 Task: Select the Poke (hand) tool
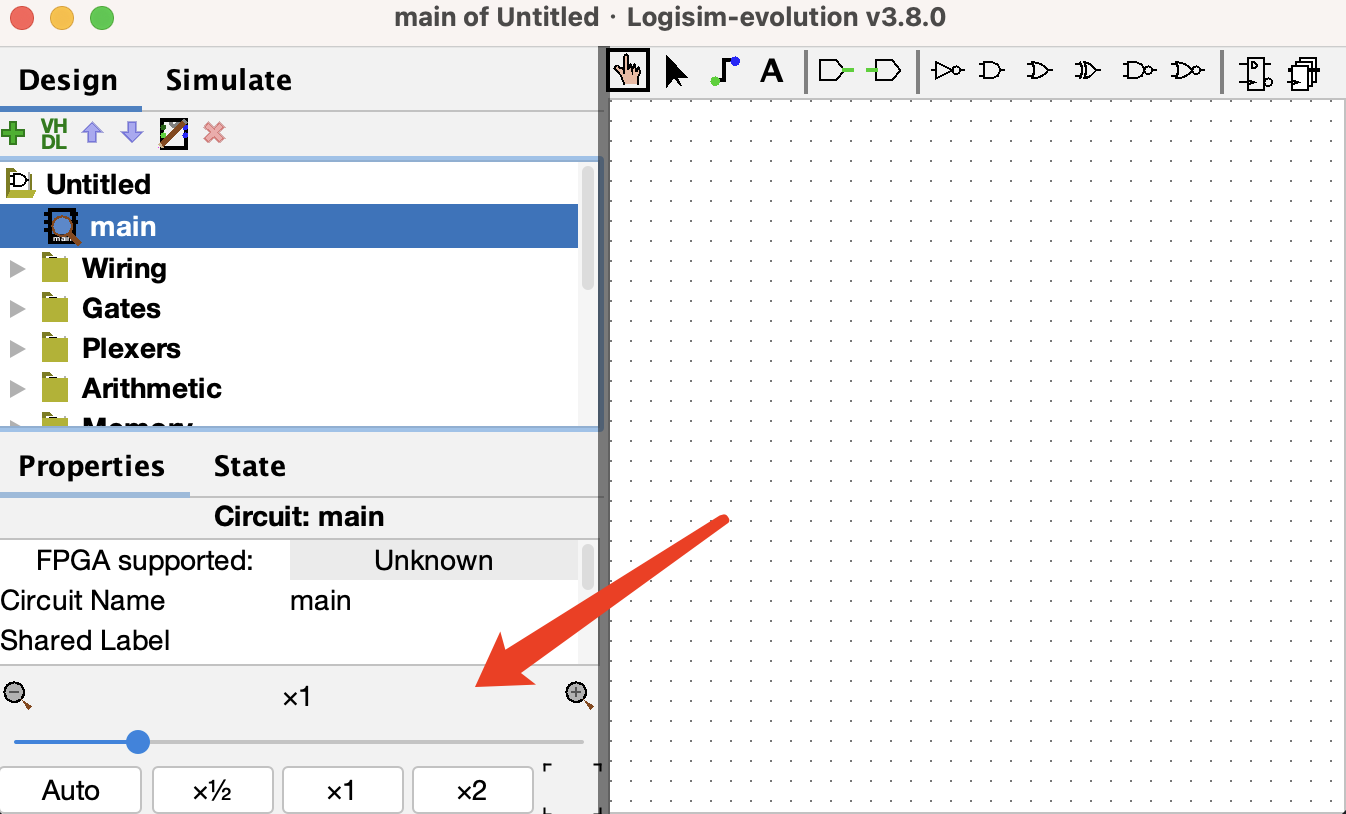(x=628, y=71)
